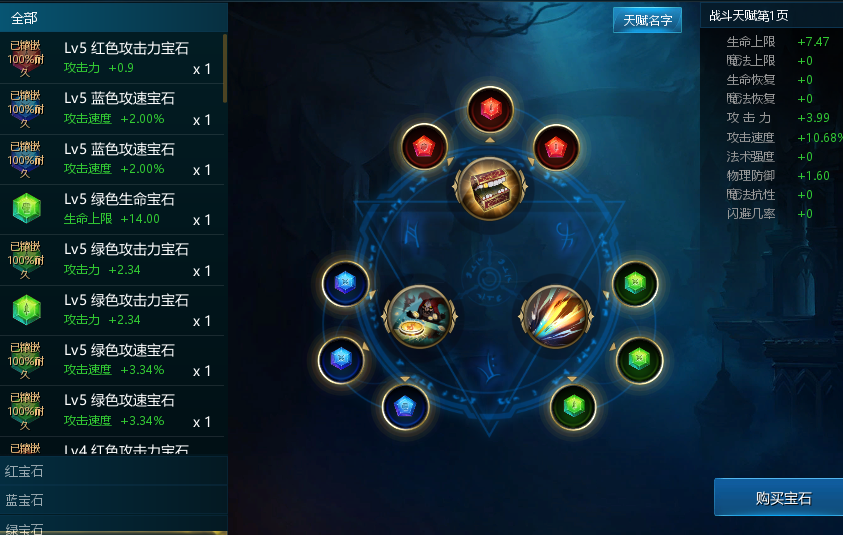Click the uppermost blue gem slot
This screenshot has height=535, width=843.
click(345, 283)
